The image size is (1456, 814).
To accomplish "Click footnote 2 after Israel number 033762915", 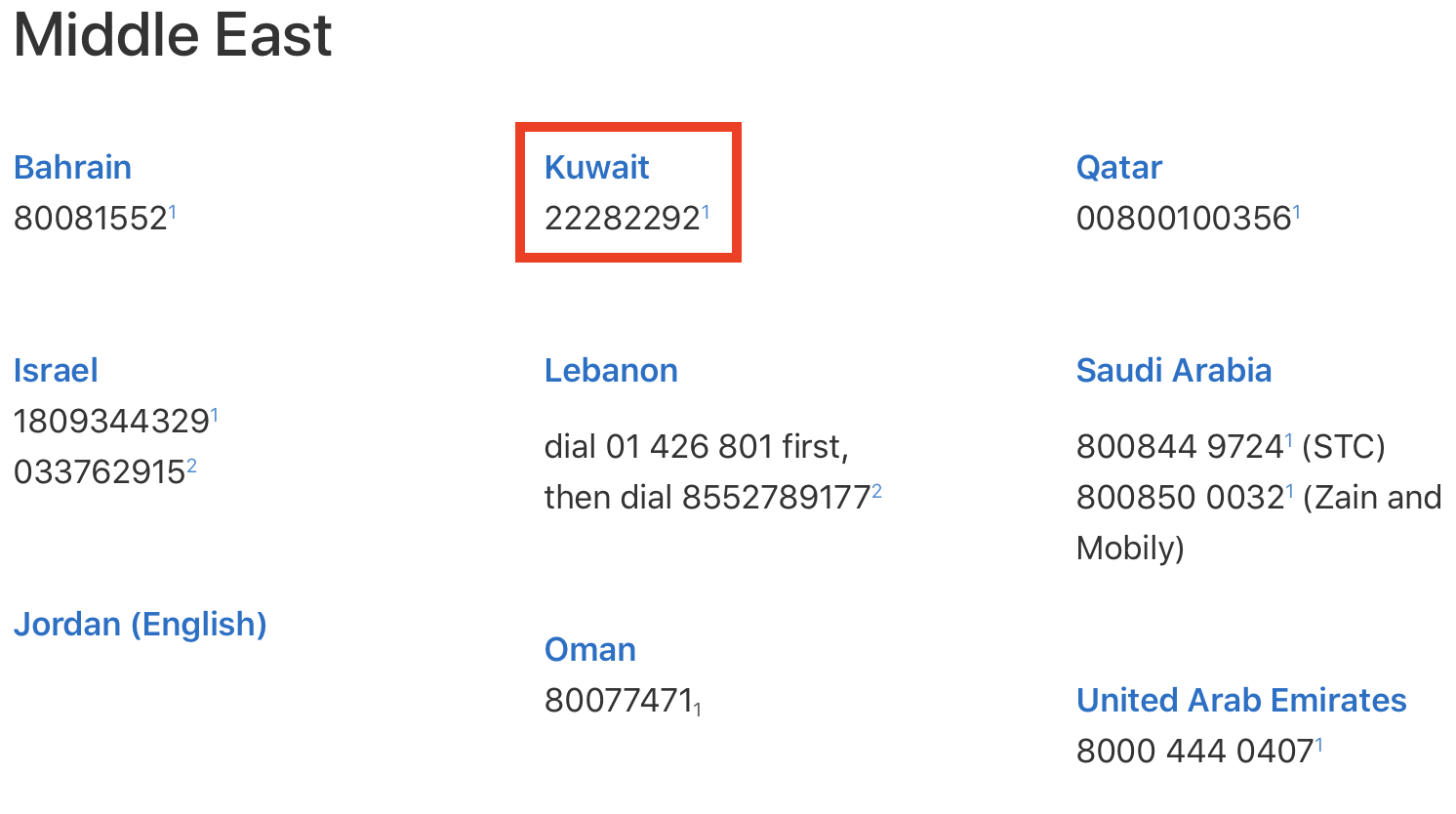I will point(192,466).
